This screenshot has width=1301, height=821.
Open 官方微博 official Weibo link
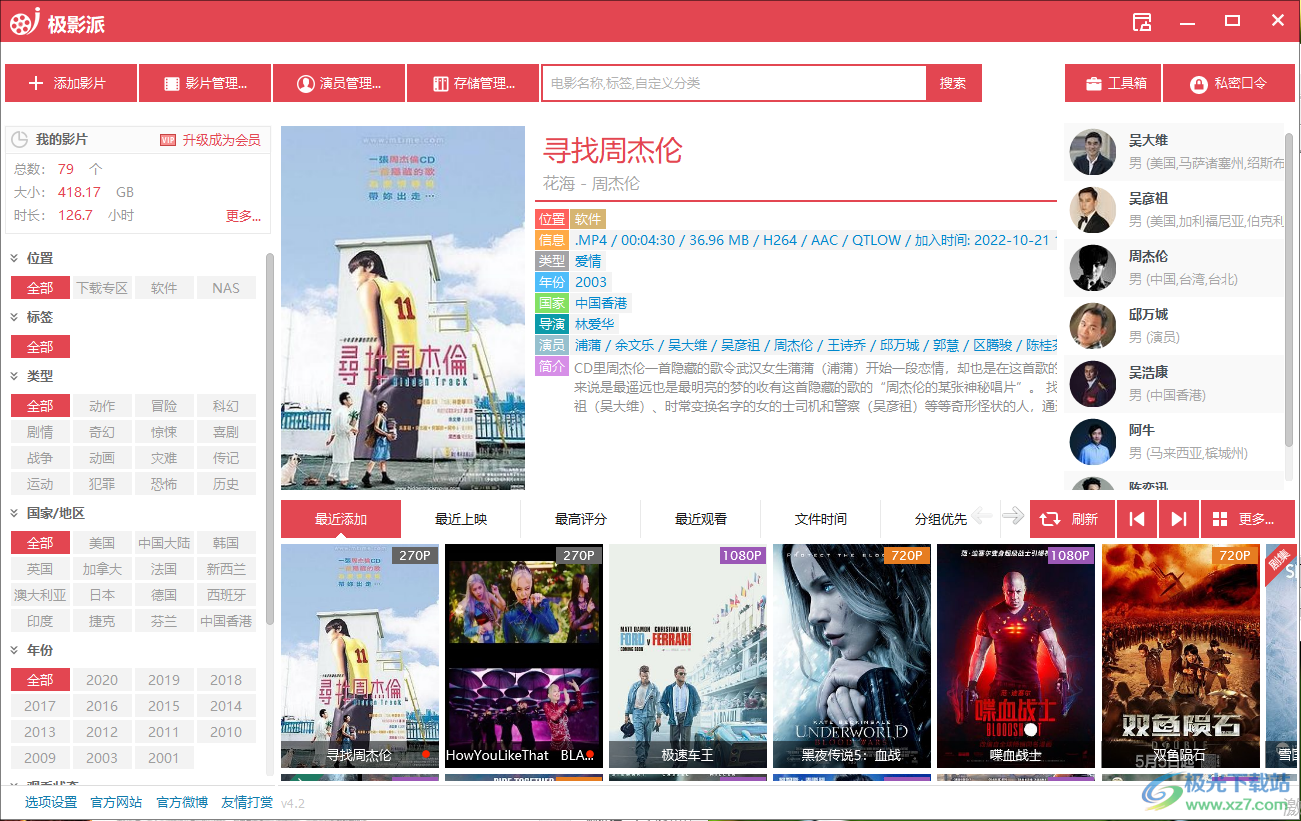click(182, 803)
